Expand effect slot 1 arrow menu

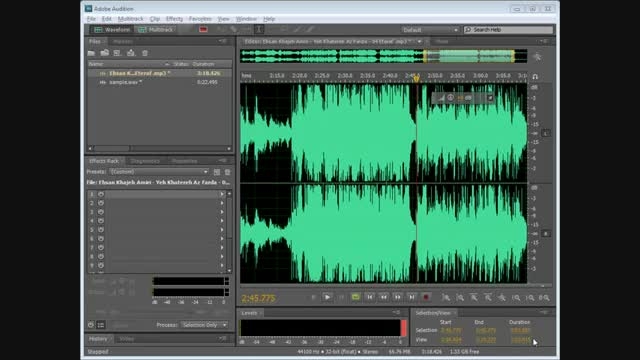point(222,194)
